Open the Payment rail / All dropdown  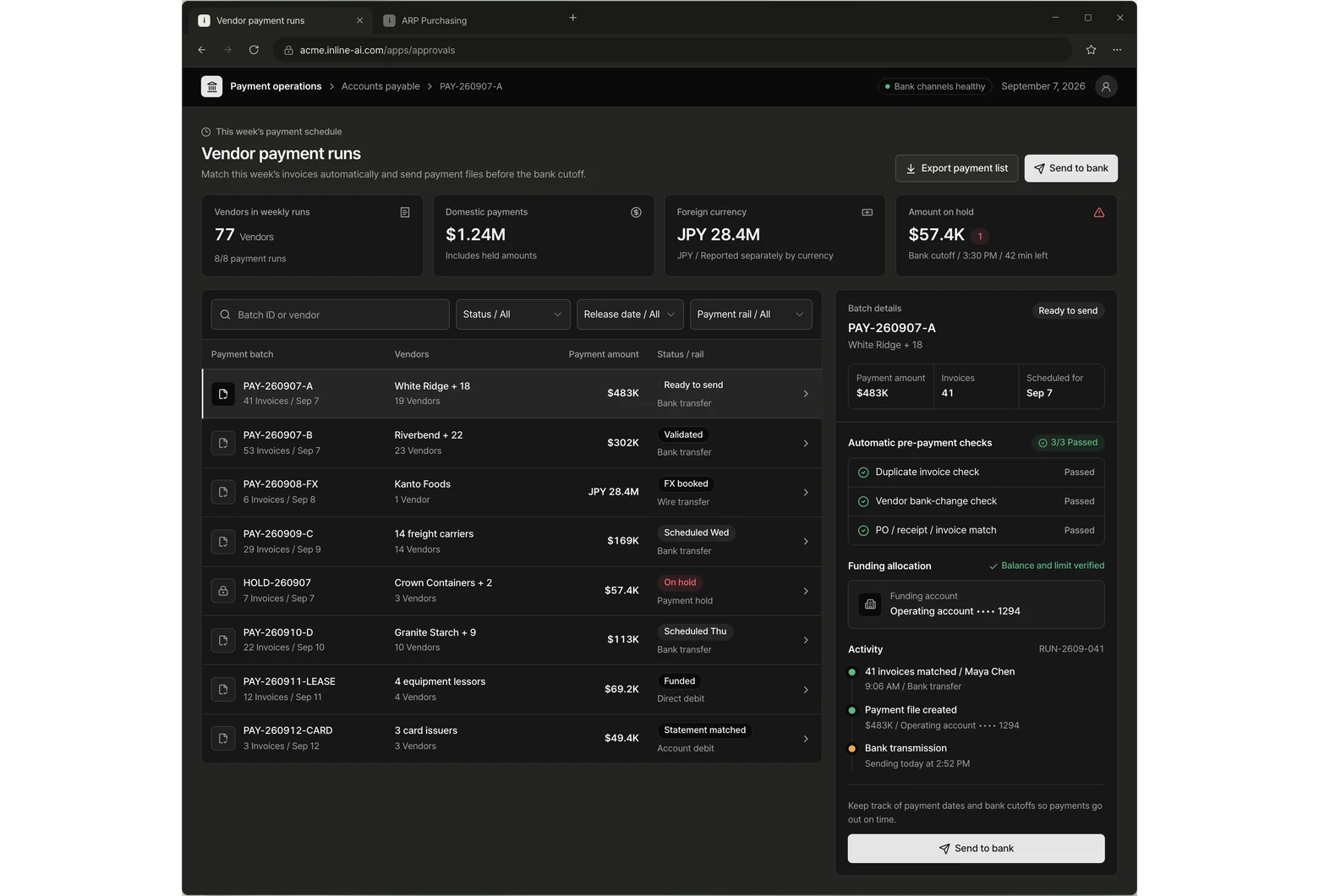tap(751, 314)
